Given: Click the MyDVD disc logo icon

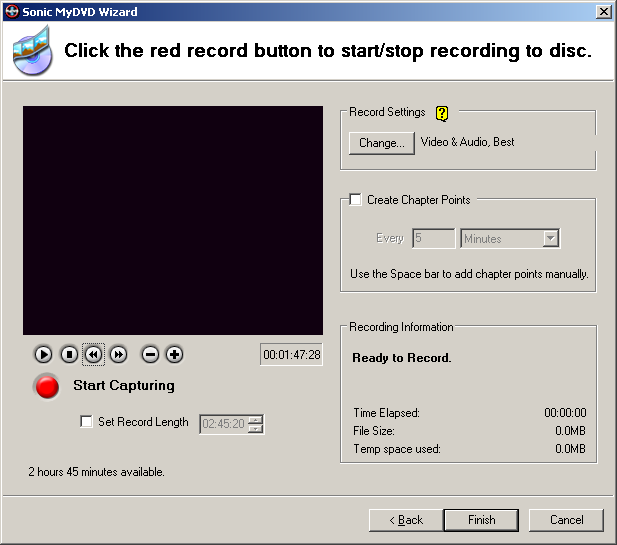Looking at the screenshot, I should click(32, 50).
